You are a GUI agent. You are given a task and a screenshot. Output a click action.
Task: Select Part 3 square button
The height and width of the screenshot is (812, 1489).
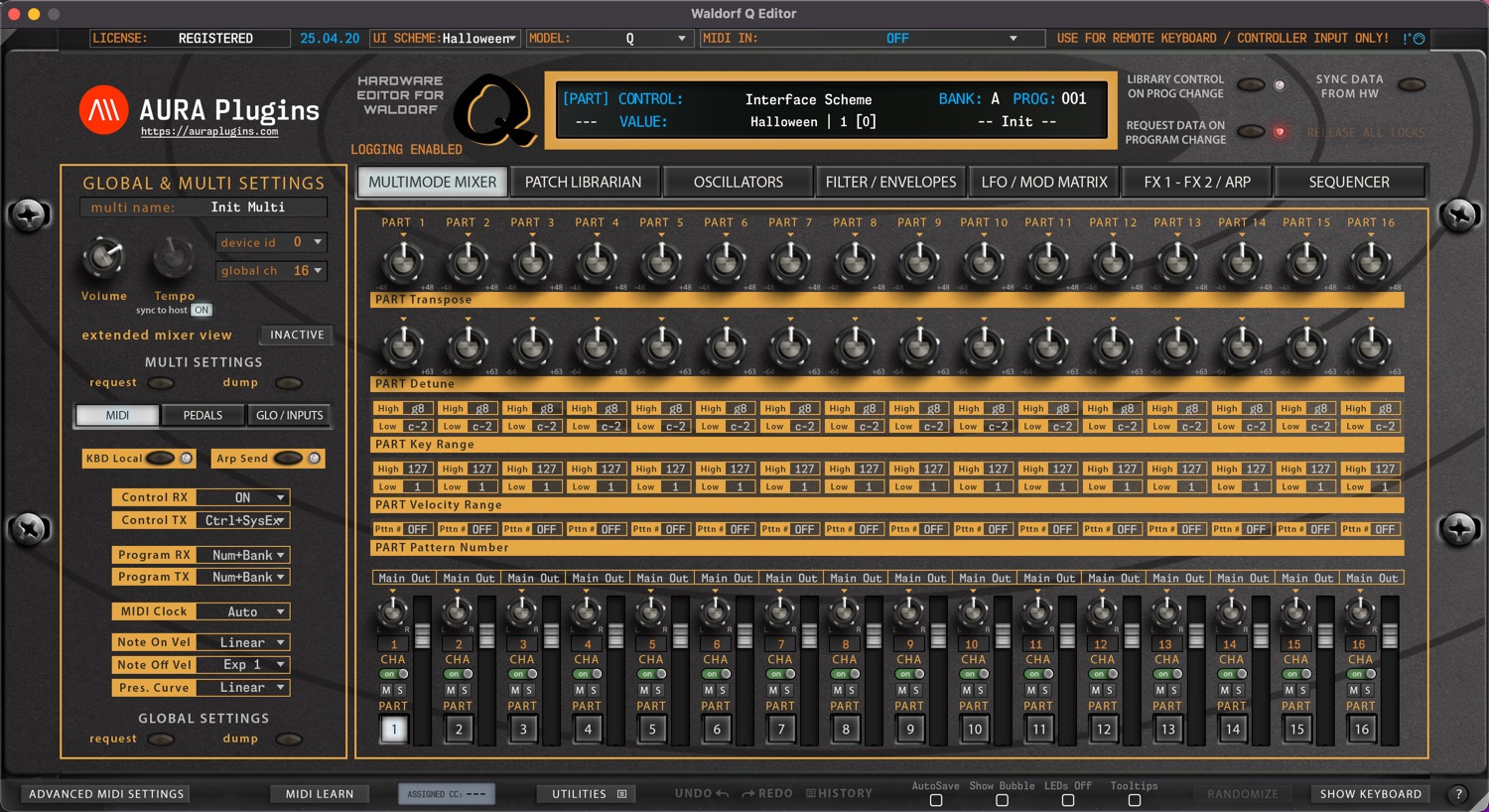[523, 729]
